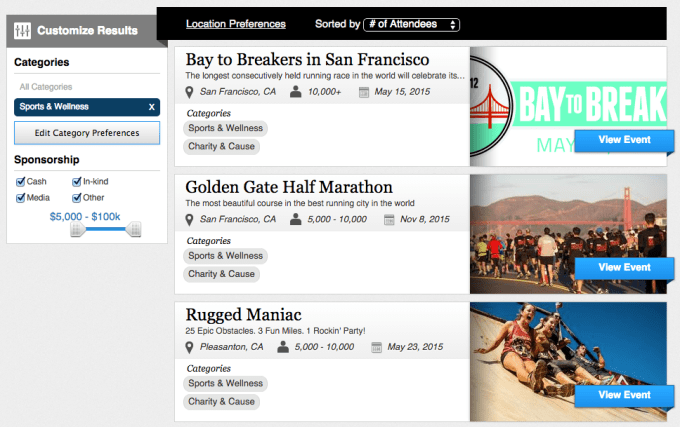The height and width of the screenshot is (427, 680).
Task: Click Charity & Cause tag under Golden Gate Half Marathon
Action: coord(221,274)
